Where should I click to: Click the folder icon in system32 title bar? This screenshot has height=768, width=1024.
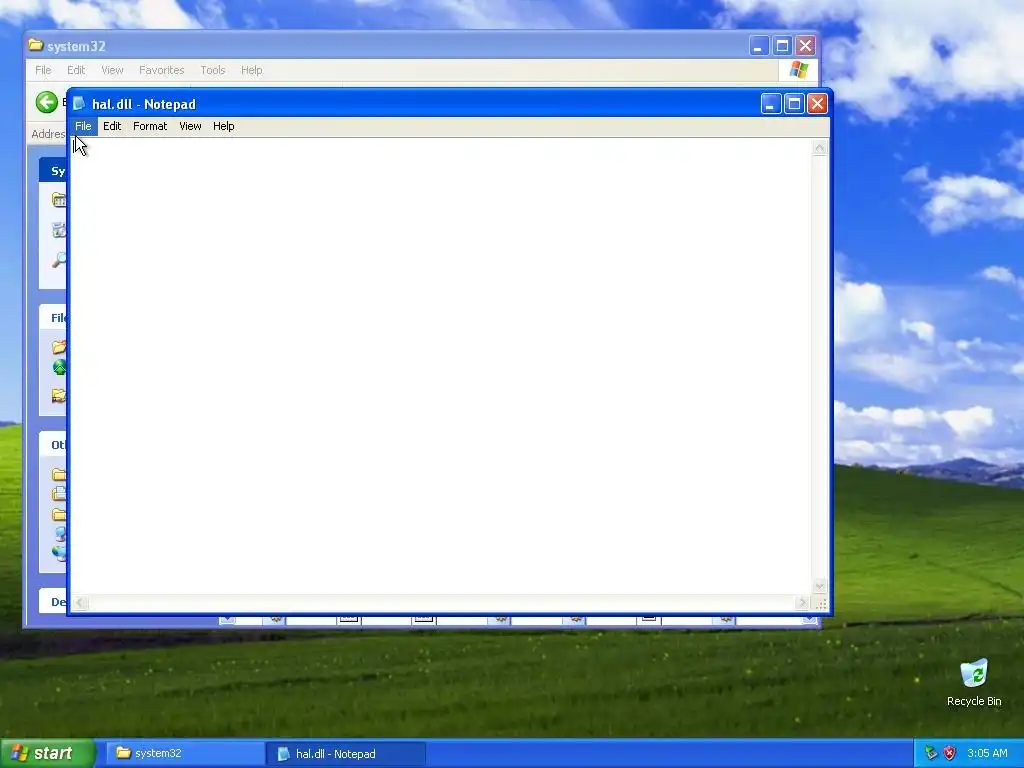tap(36, 46)
